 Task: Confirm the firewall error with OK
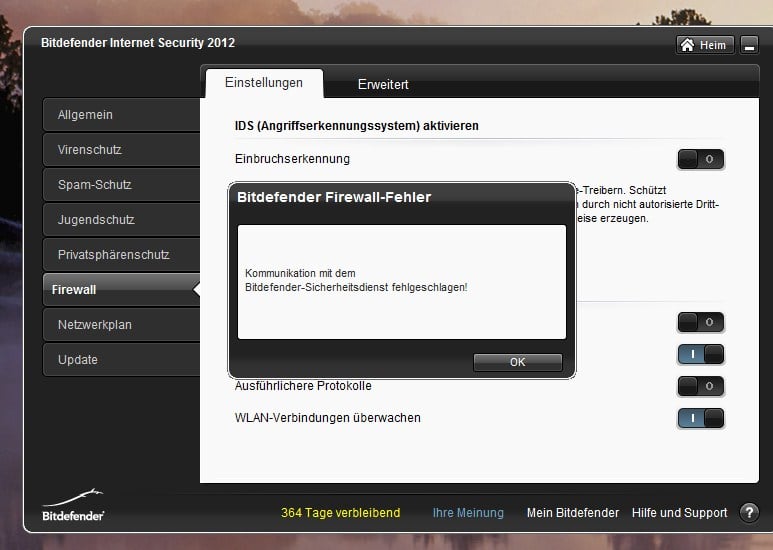click(518, 362)
